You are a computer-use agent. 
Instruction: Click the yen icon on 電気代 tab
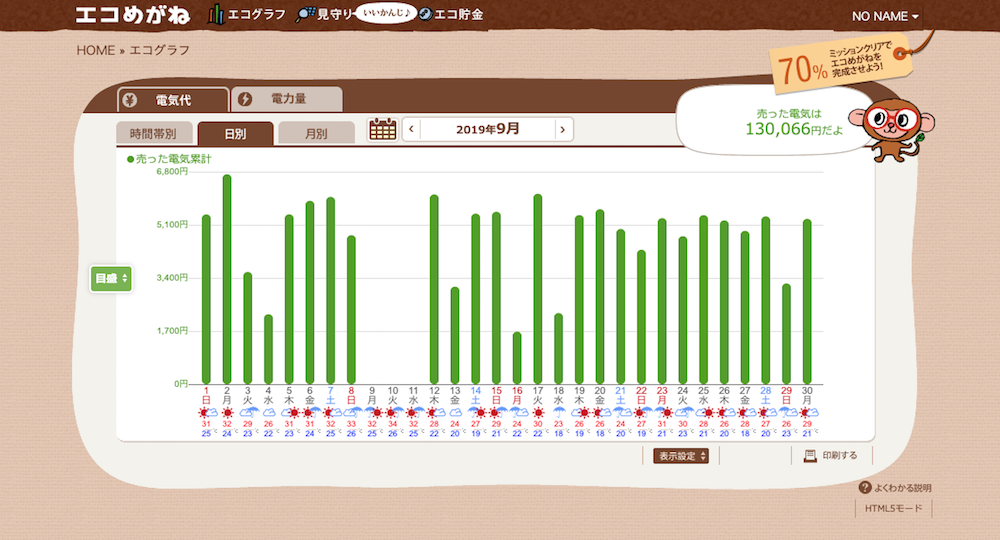130,100
